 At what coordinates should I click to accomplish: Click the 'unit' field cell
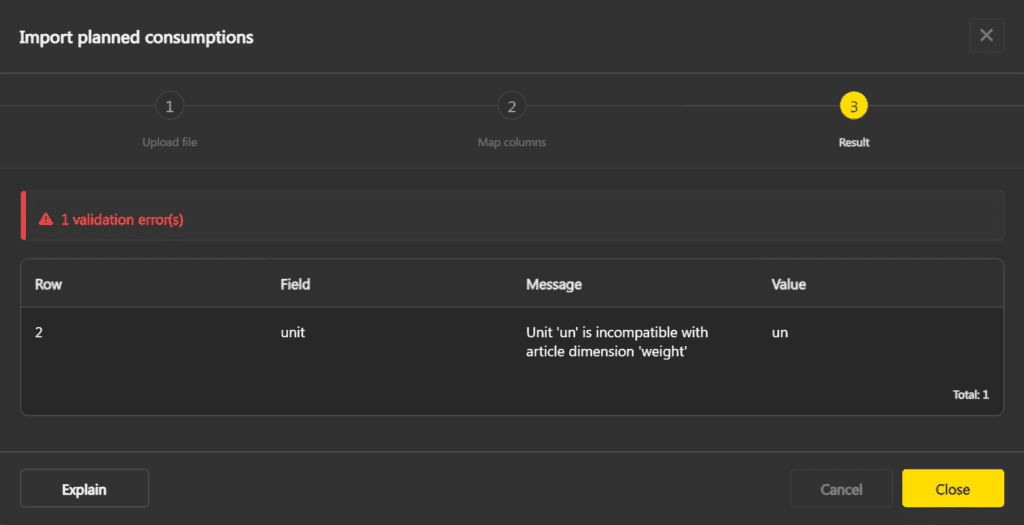tap(292, 332)
